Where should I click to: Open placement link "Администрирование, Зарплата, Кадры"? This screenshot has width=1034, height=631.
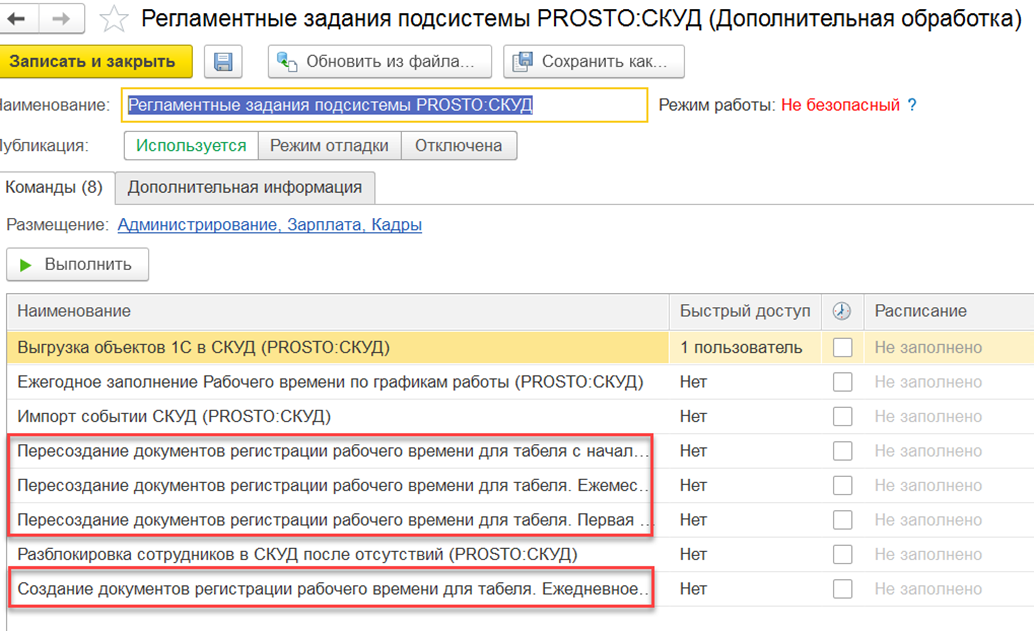point(269,225)
